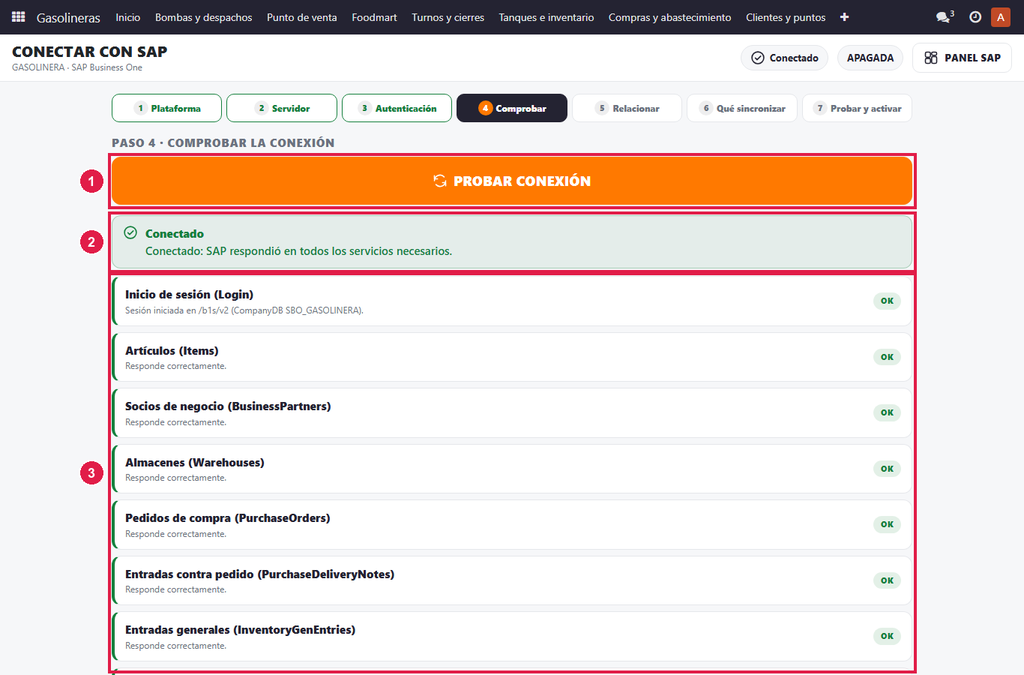
Task: Open the Bombas y despachos menu
Action: point(203,17)
